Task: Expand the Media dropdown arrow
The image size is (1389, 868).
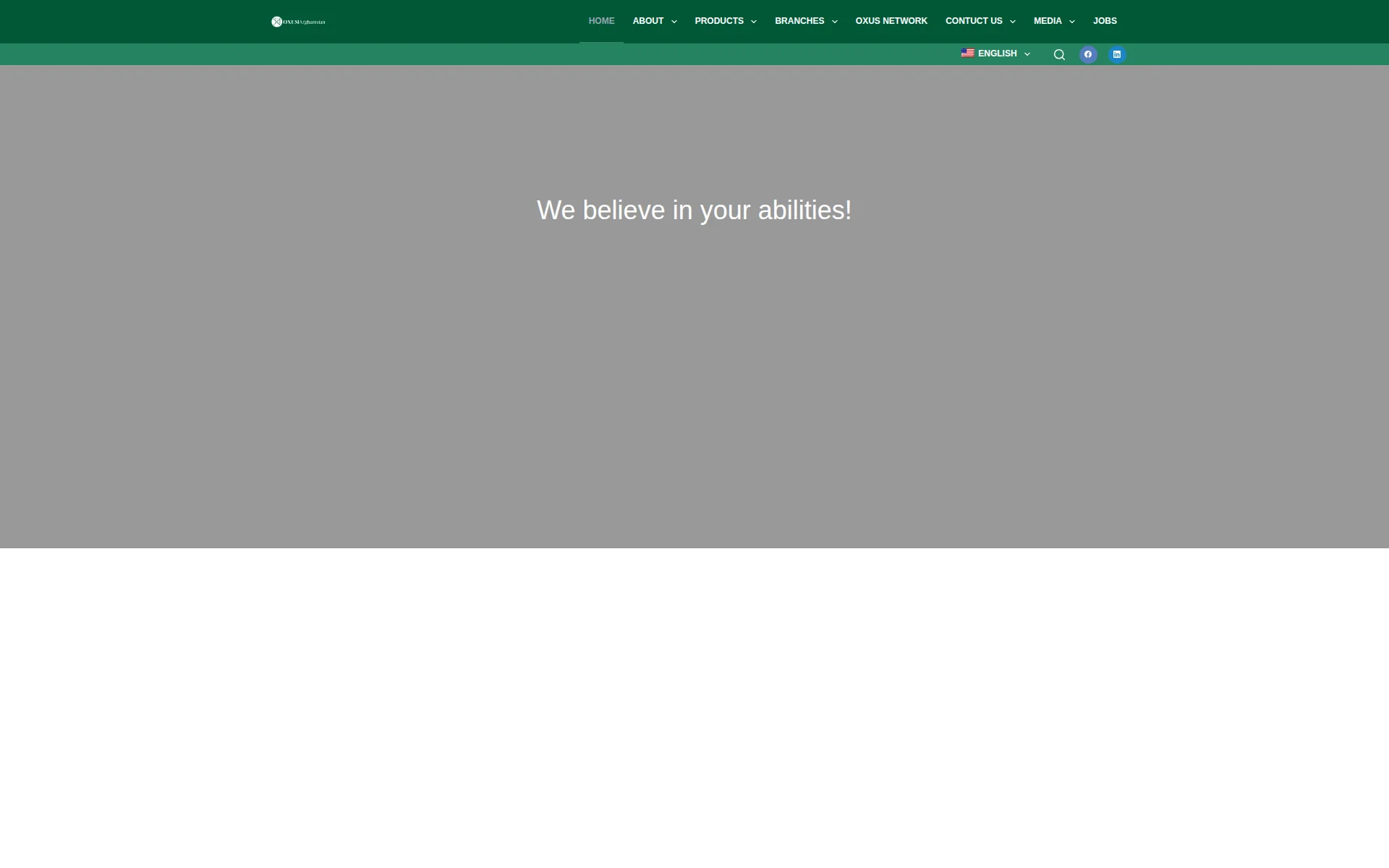Action: click(x=1072, y=22)
